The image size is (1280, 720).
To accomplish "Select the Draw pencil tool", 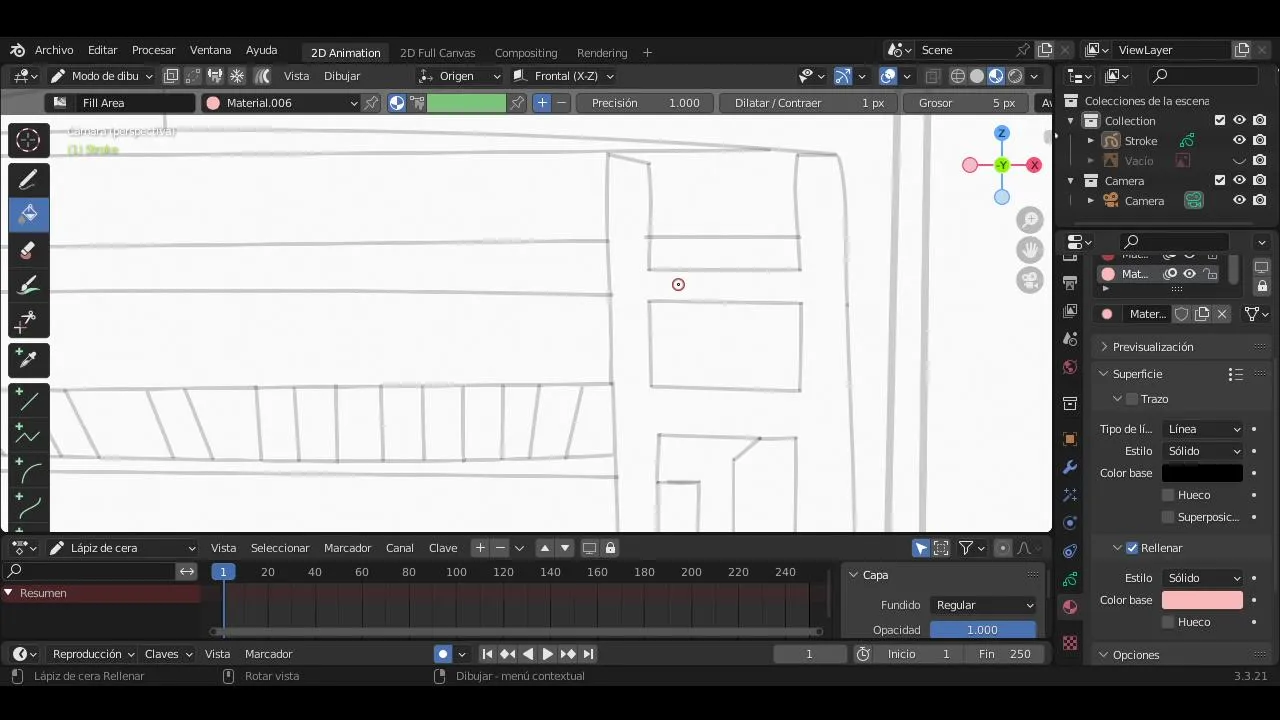I will (28, 180).
